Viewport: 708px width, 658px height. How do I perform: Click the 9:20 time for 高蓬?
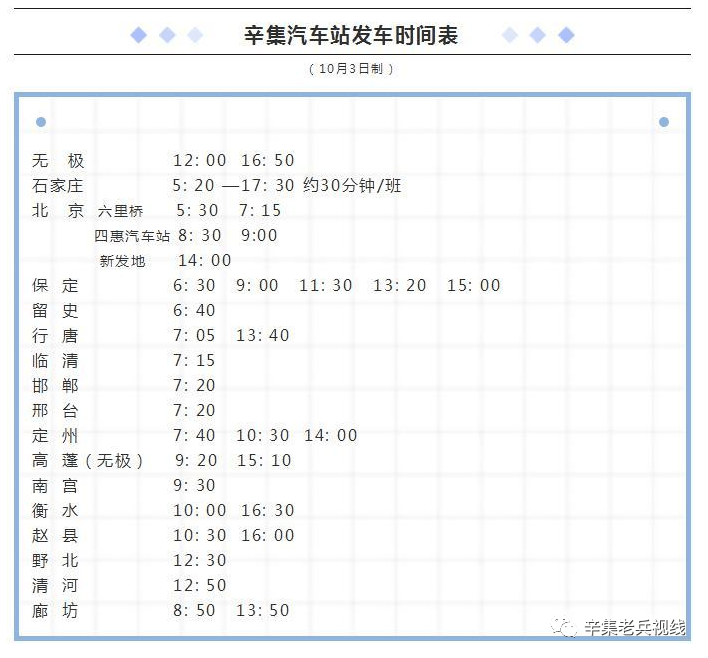tap(196, 461)
